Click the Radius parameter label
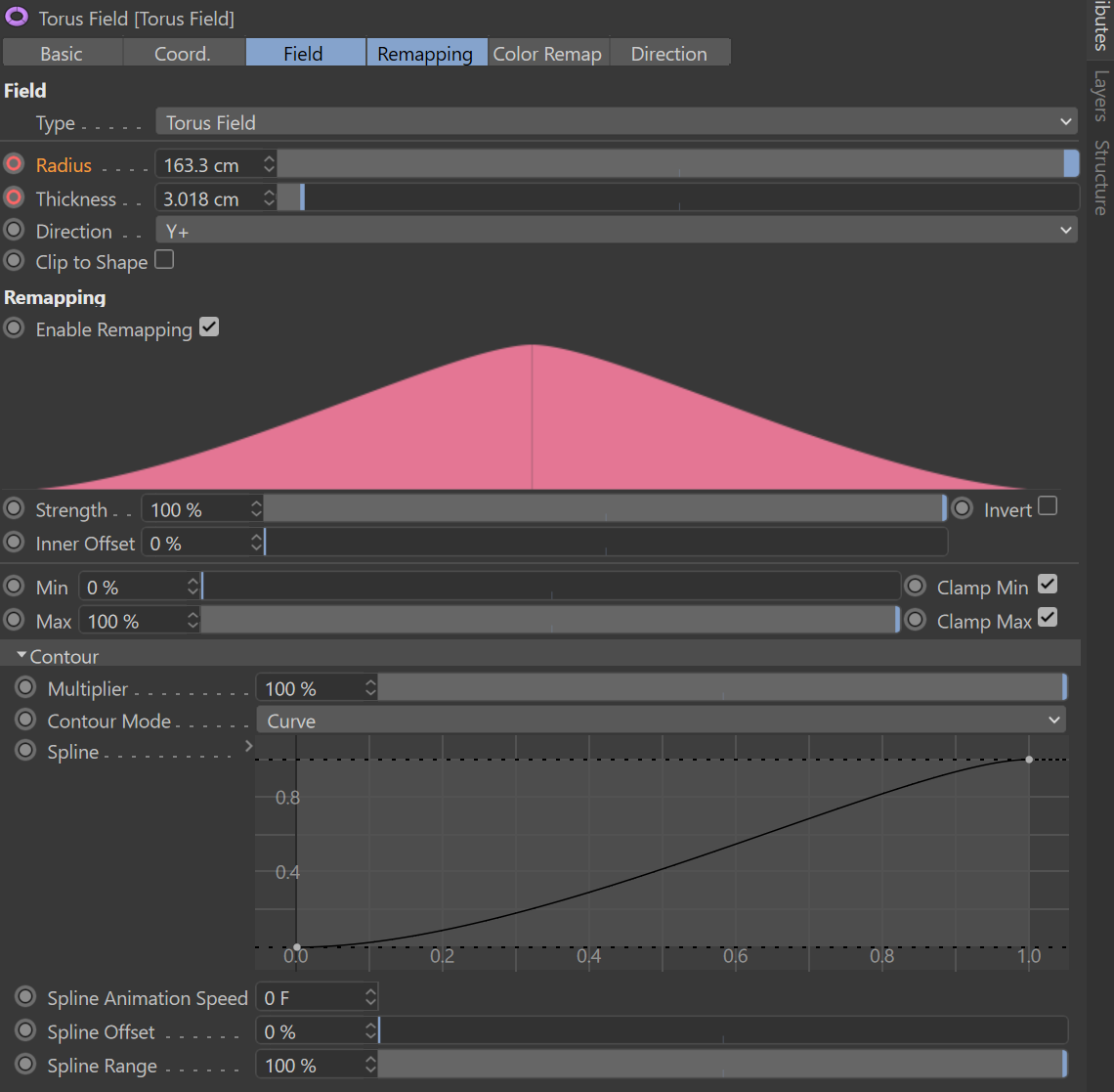 click(x=64, y=165)
